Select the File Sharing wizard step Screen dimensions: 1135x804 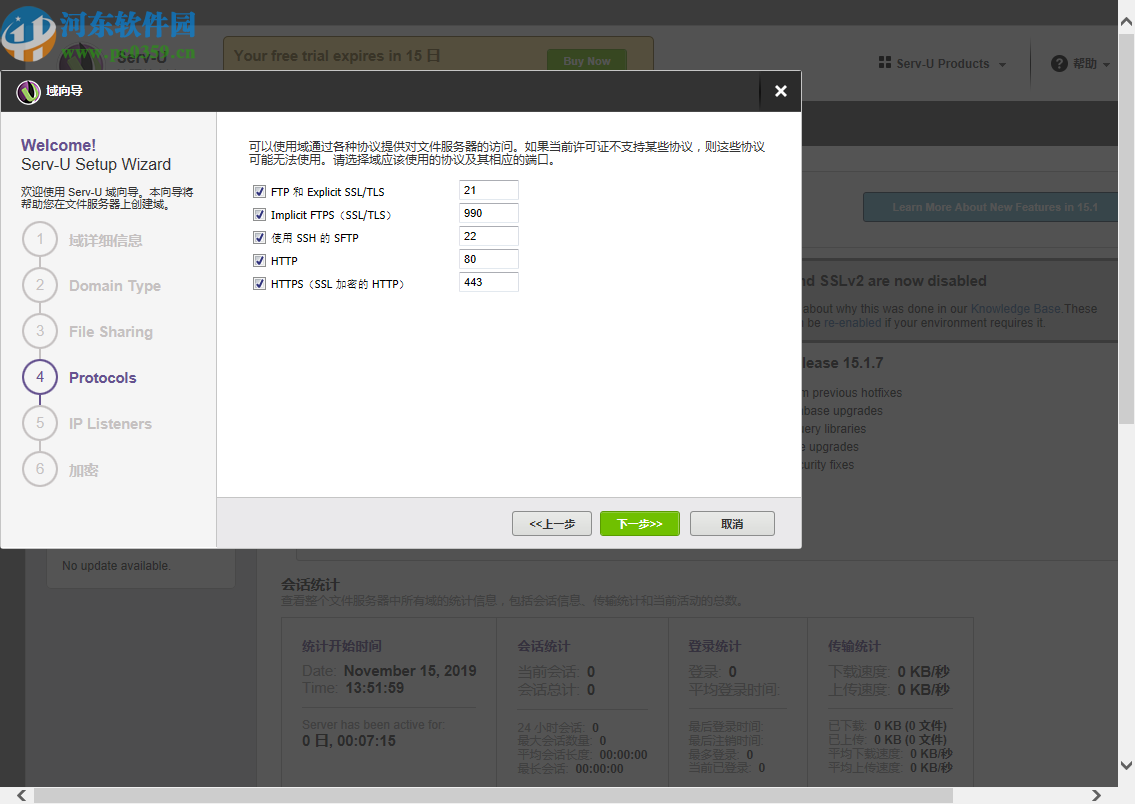111,332
